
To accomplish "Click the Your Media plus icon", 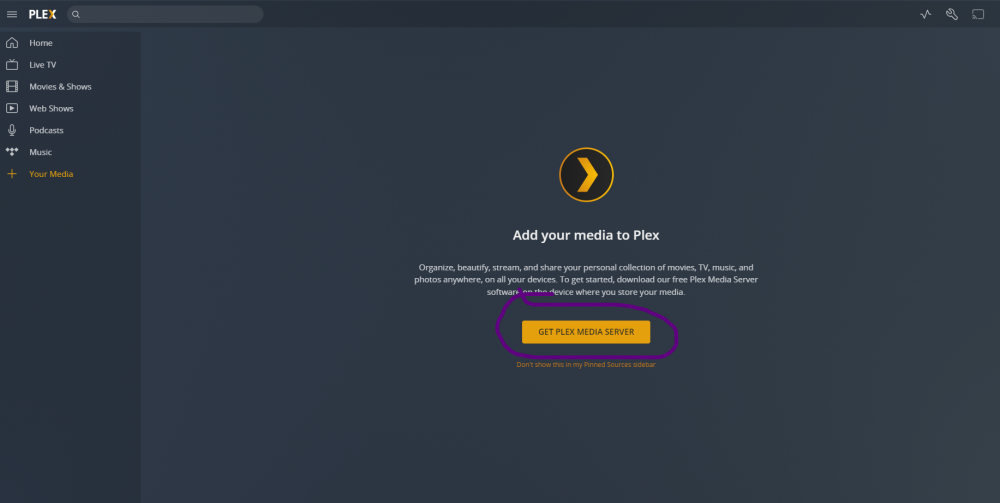I will [x=12, y=173].
